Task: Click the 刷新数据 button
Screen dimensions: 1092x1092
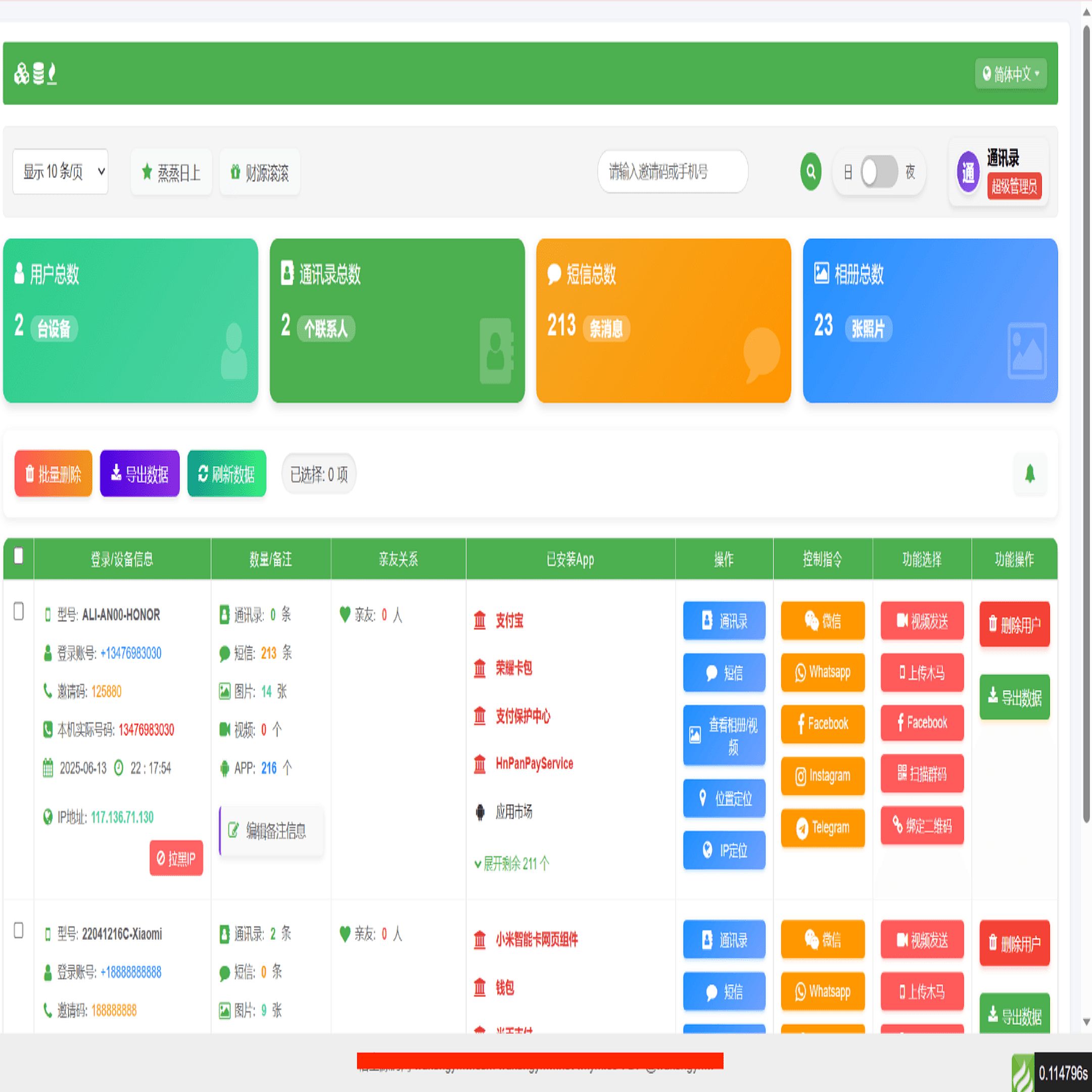Action: click(x=226, y=473)
